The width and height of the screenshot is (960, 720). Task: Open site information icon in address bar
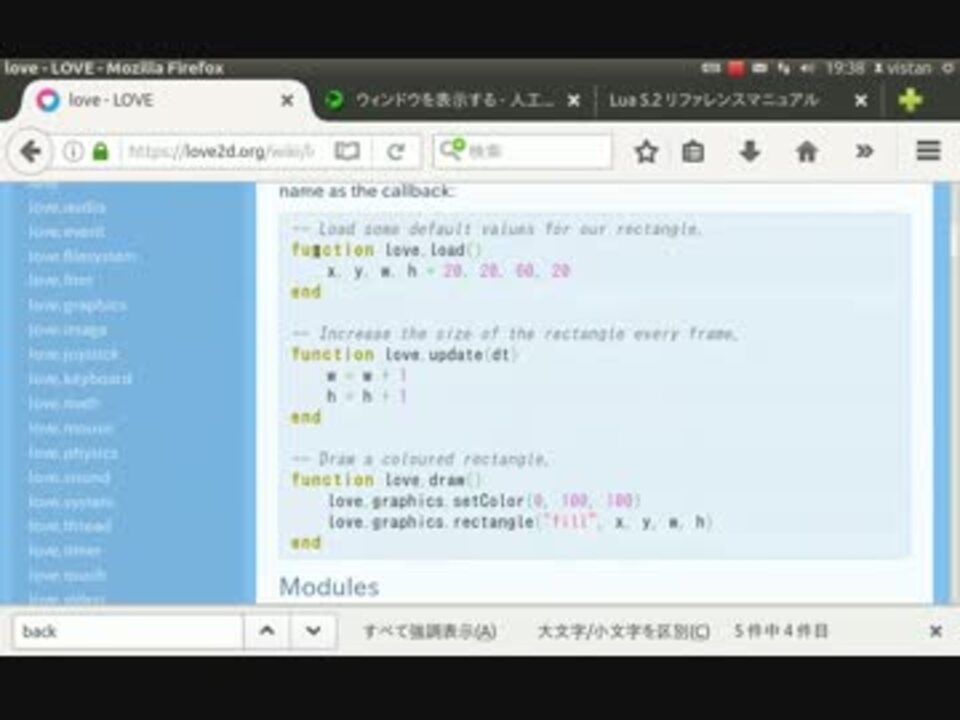pyautogui.click(x=73, y=151)
